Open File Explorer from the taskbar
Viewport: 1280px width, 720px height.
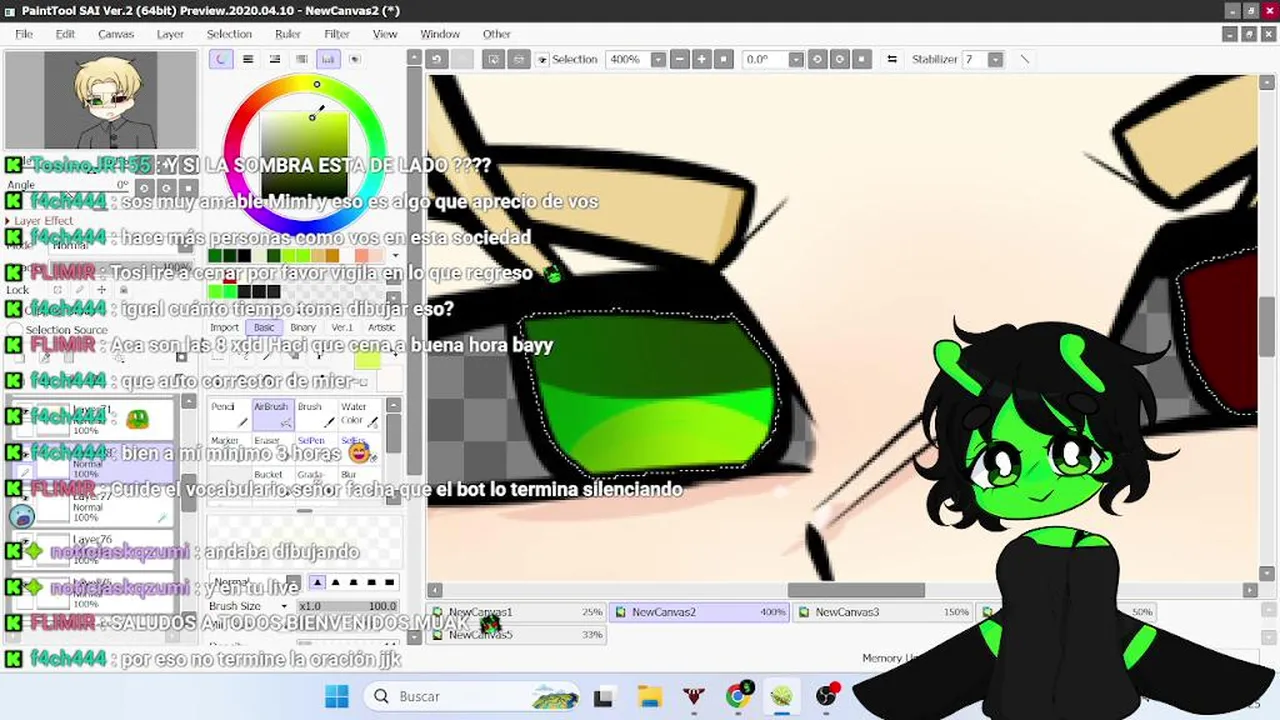[649, 696]
